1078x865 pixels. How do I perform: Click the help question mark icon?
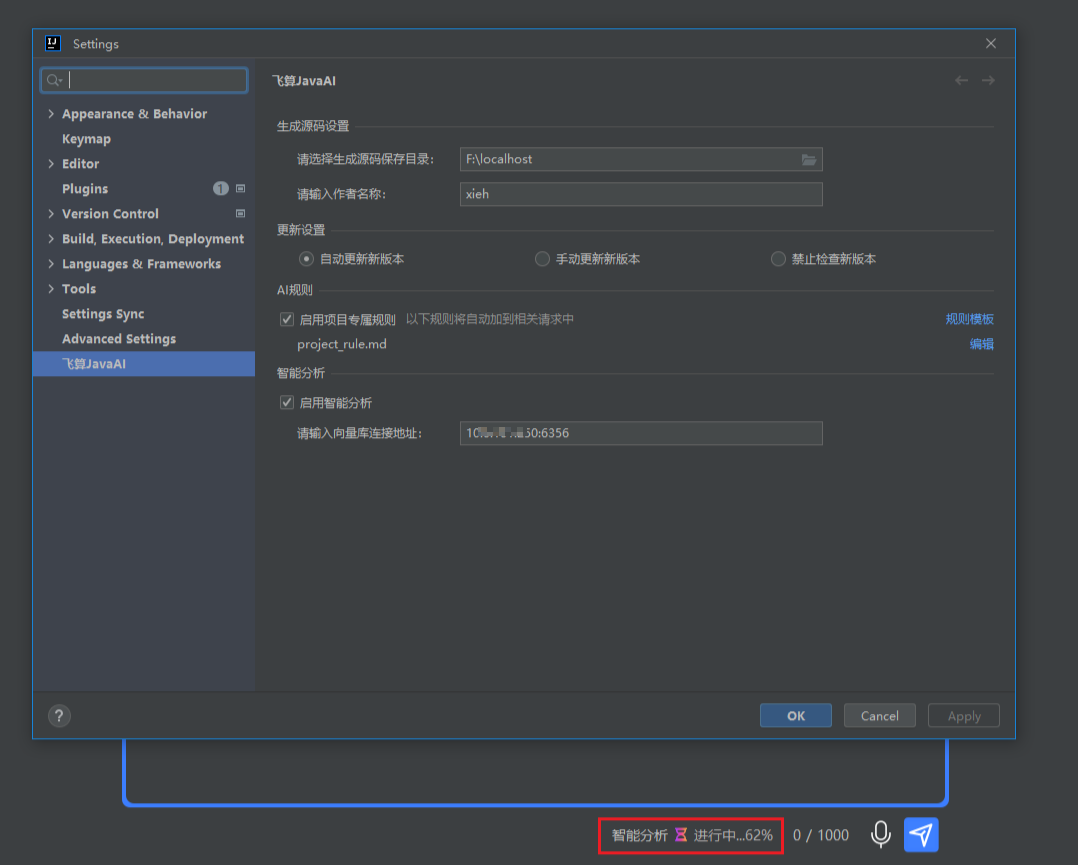tap(59, 715)
